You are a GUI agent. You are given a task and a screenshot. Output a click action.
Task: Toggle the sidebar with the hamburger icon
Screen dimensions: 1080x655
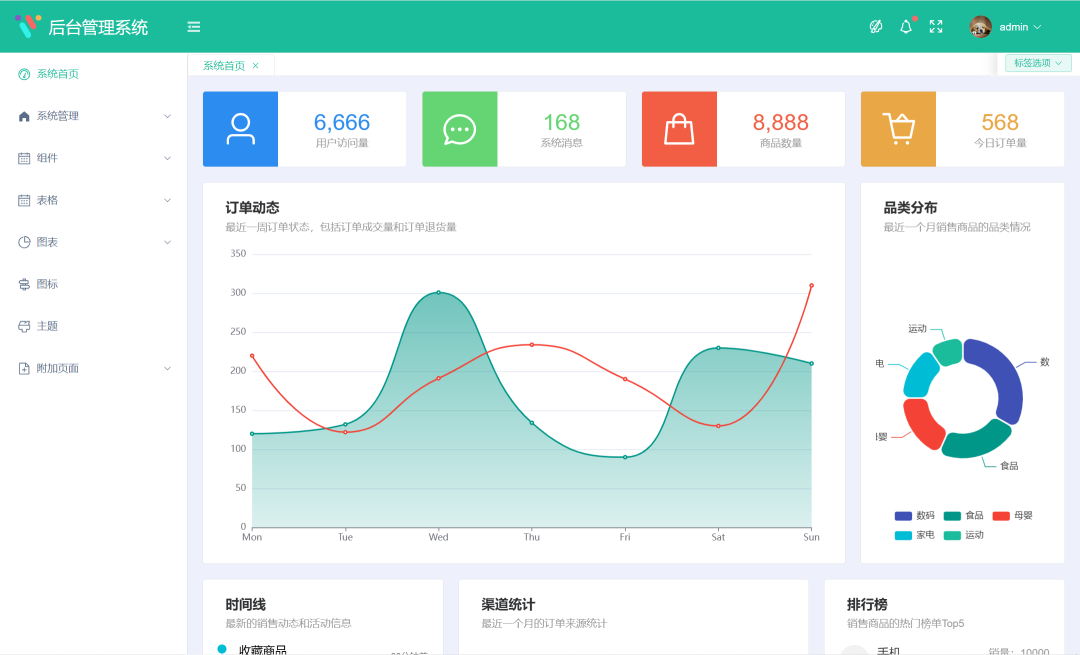click(x=193, y=27)
